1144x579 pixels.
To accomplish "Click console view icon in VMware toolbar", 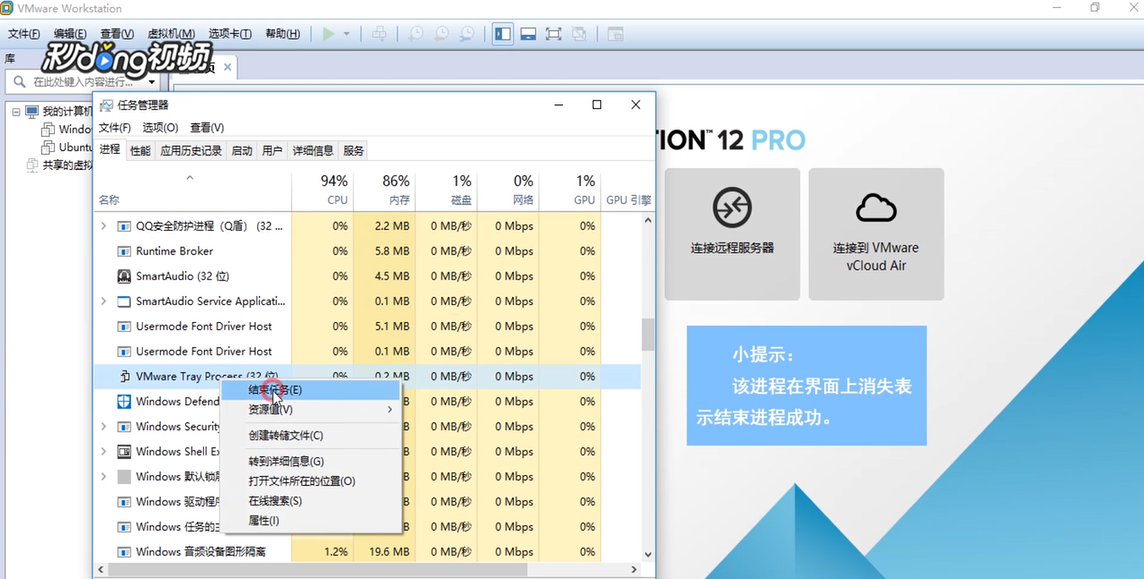I will pos(616,34).
